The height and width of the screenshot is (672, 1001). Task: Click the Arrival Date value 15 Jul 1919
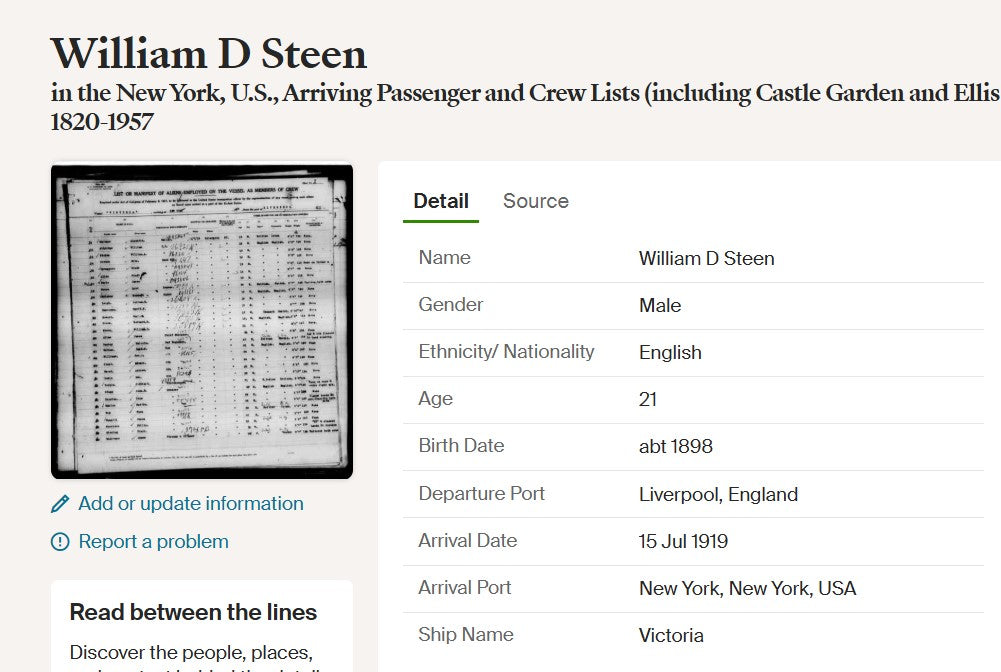click(x=683, y=542)
